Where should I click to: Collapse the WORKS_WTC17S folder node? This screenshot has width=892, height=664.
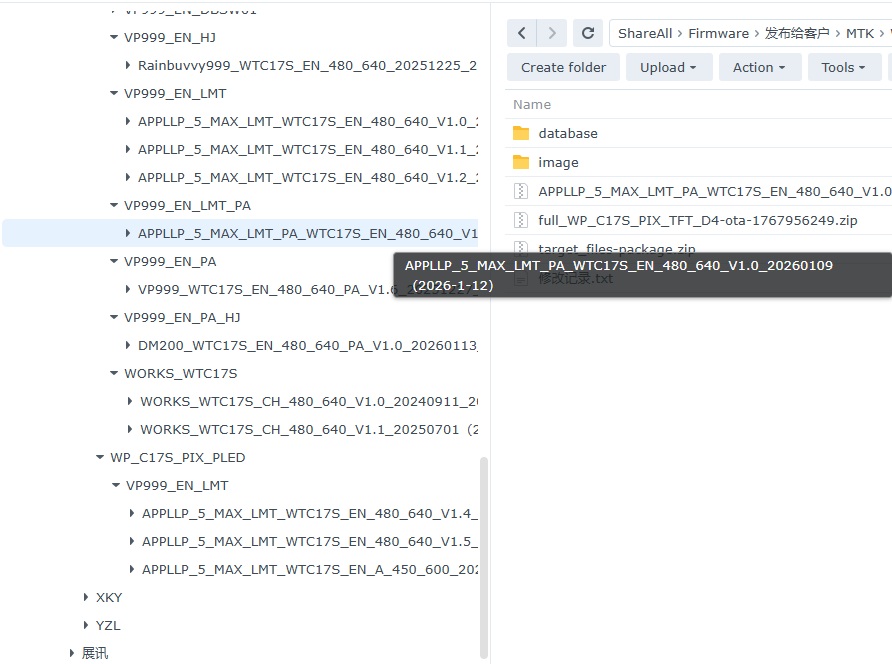pyautogui.click(x=114, y=373)
